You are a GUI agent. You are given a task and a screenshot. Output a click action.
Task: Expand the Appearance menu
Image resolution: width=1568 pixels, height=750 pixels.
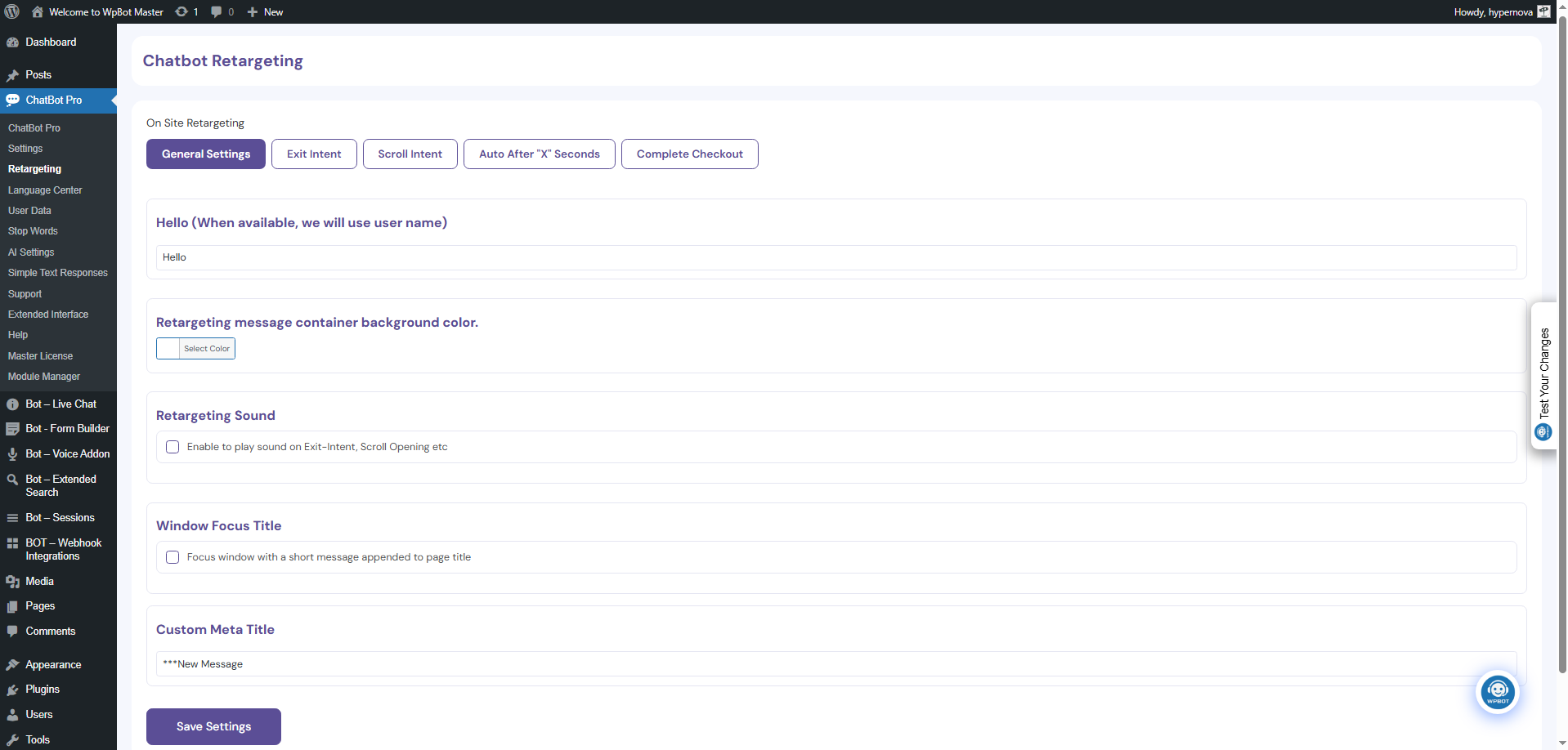click(53, 664)
